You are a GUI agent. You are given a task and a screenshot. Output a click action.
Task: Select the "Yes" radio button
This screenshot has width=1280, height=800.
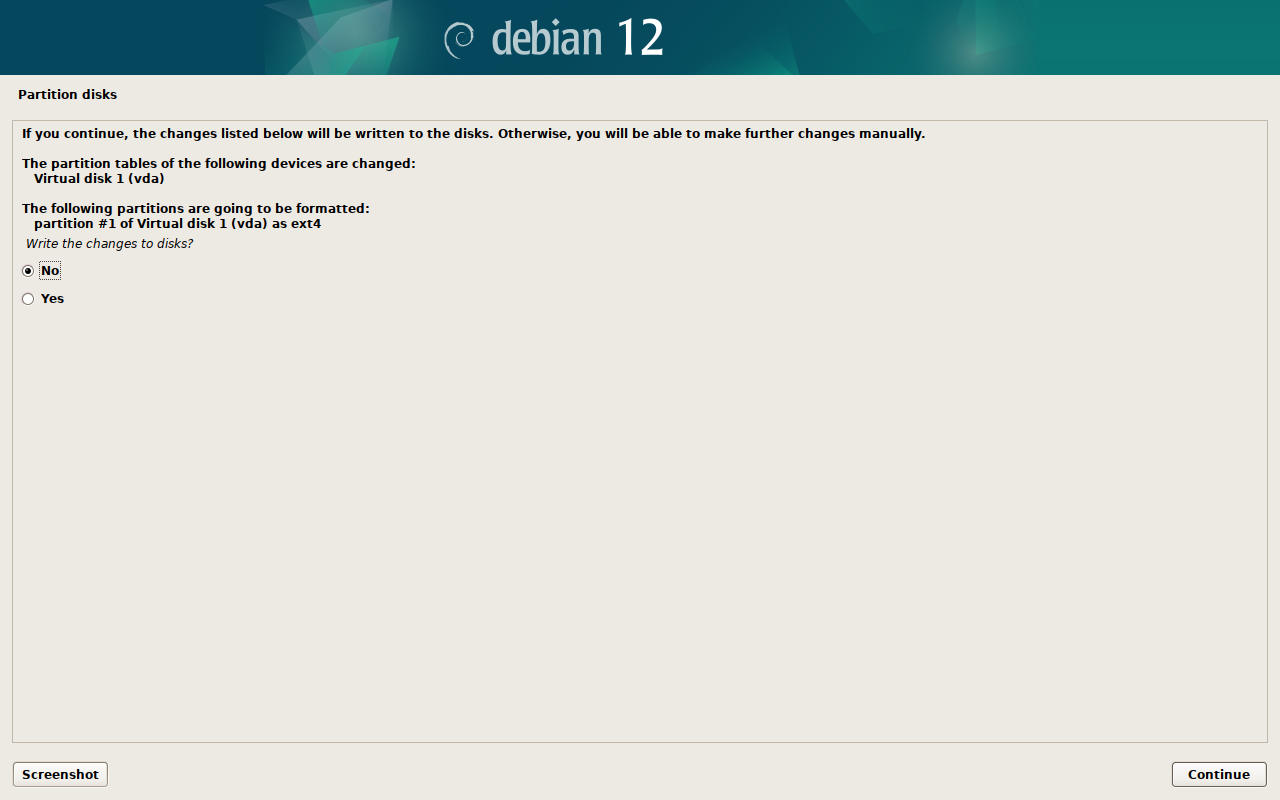28,299
